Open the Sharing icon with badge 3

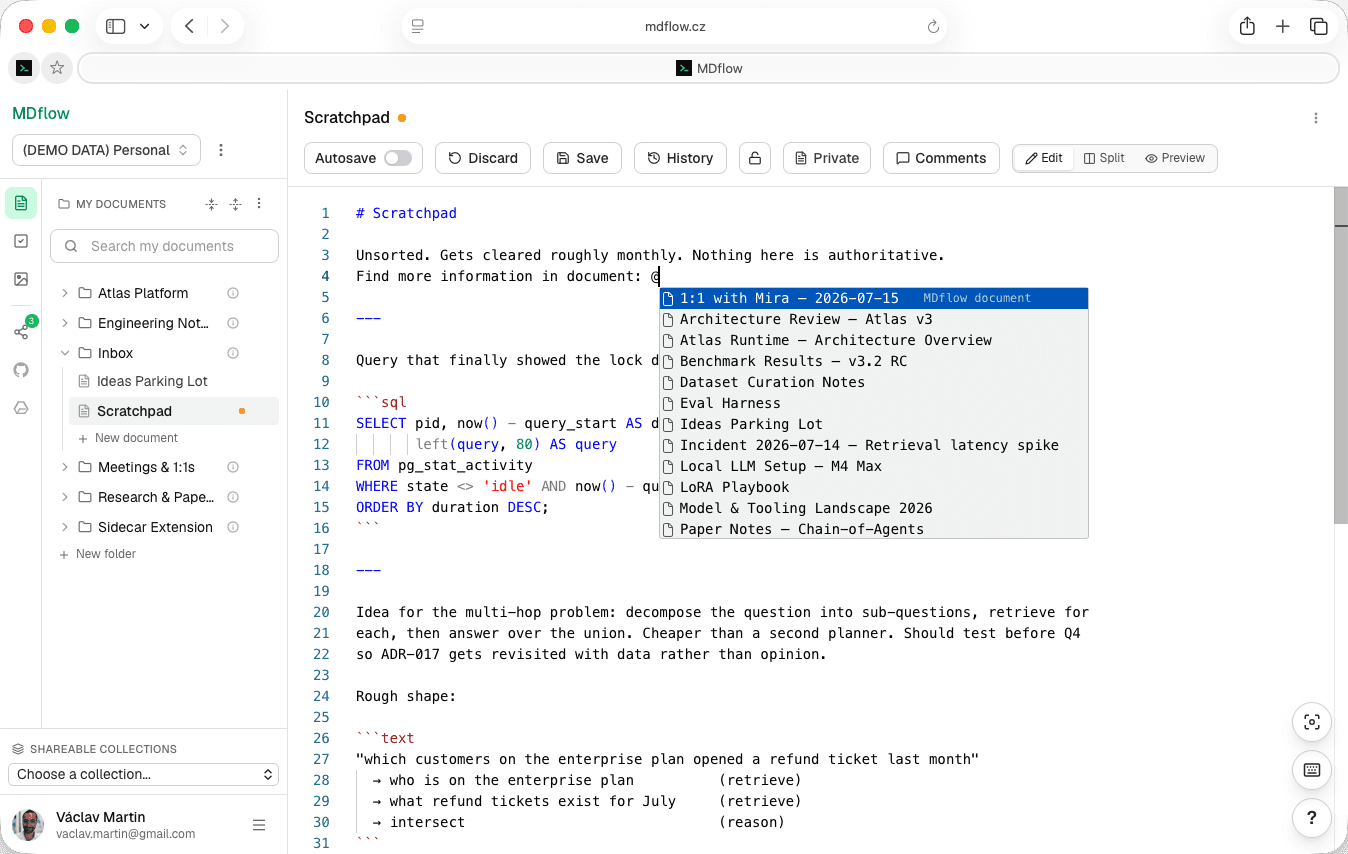coord(21,331)
